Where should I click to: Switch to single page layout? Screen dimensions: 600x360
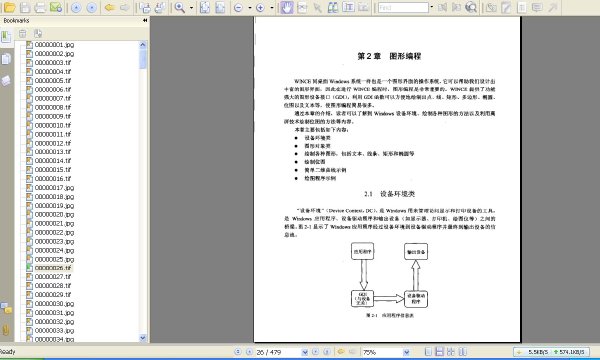[x=429, y=352]
